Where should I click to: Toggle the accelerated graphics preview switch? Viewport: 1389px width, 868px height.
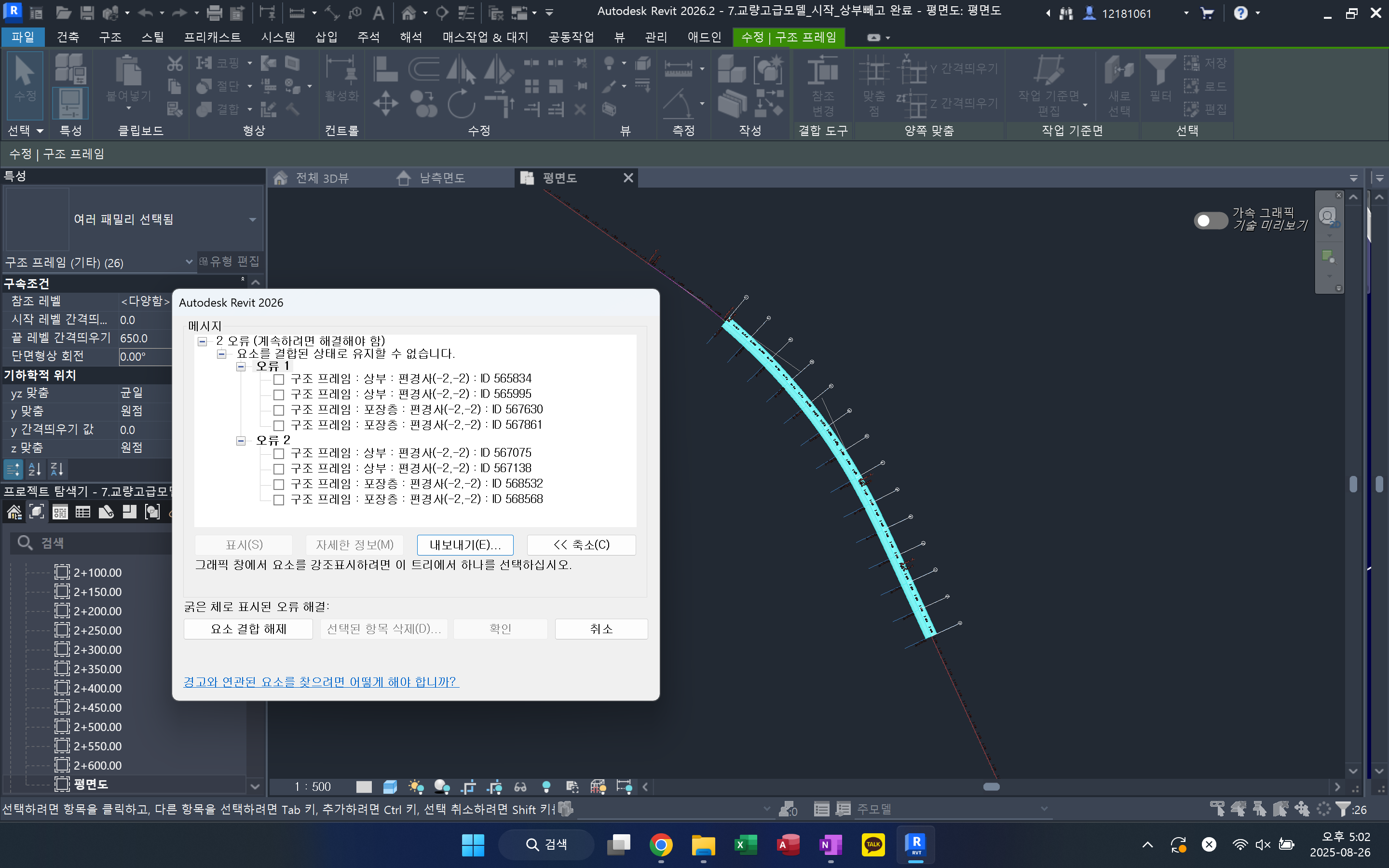[1210, 220]
